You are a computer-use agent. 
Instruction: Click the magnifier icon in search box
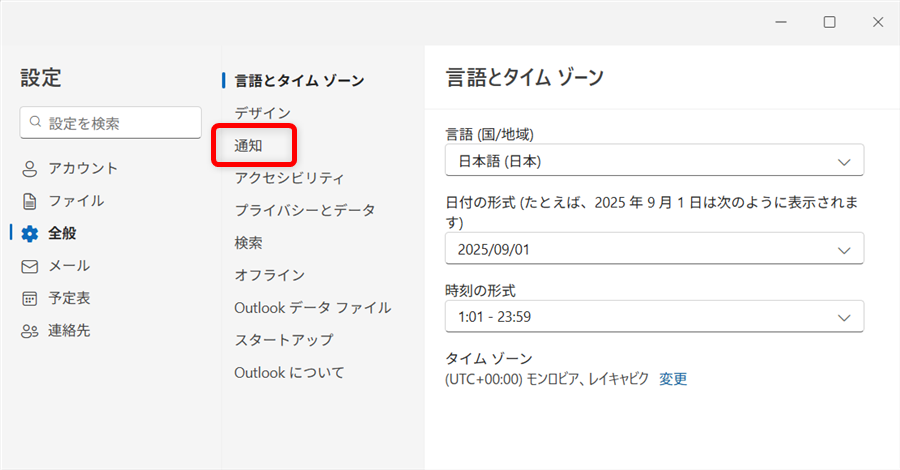pos(36,123)
